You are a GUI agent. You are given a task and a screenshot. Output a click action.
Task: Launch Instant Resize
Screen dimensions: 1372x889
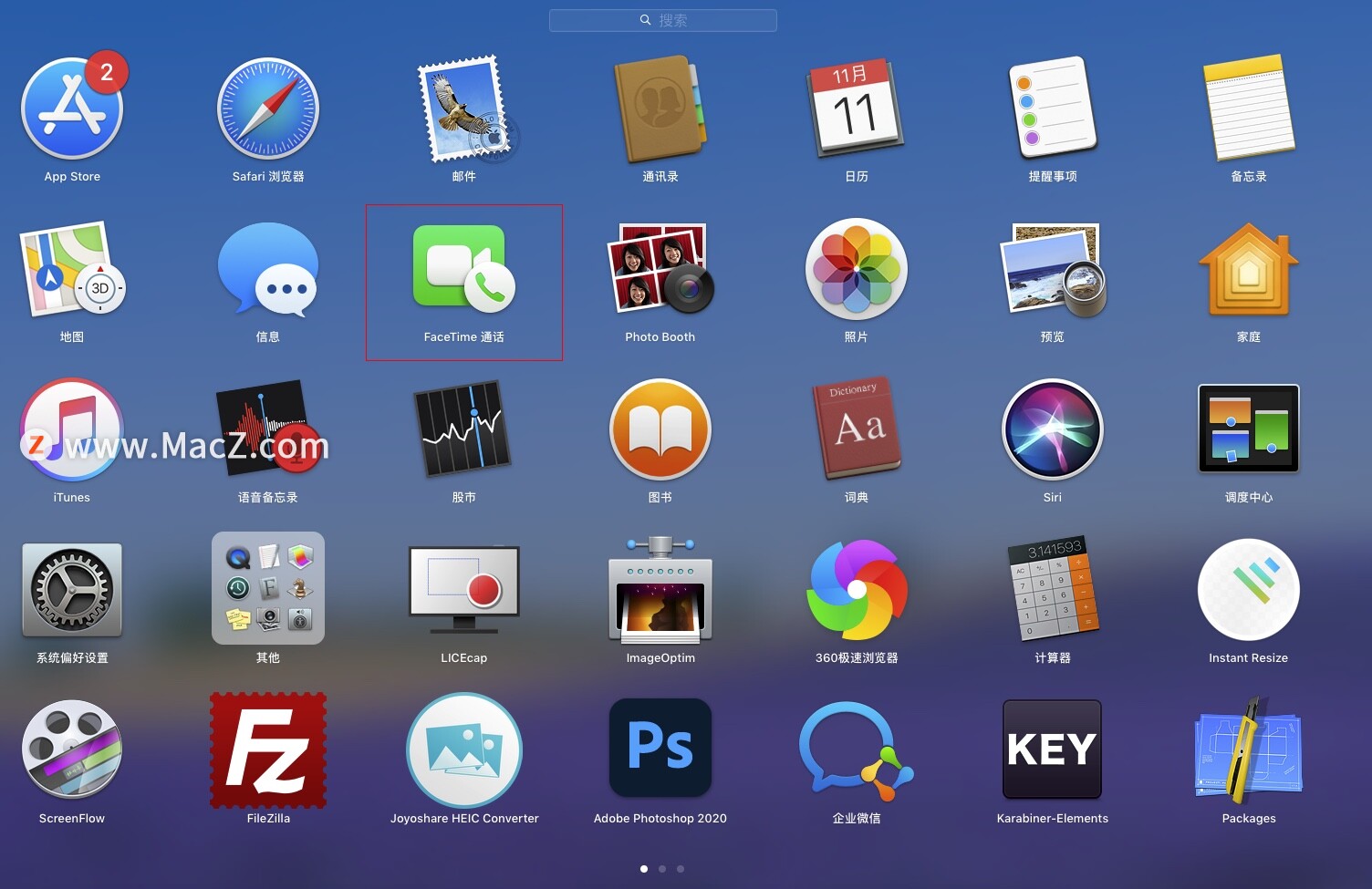(x=1249, y=590)
